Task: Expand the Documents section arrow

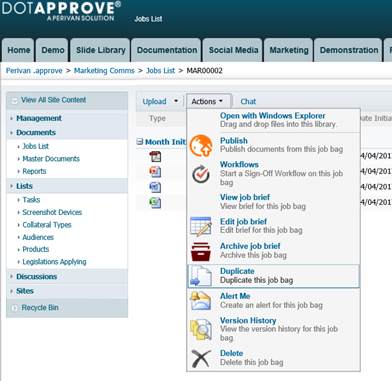Action: point(12,133)
